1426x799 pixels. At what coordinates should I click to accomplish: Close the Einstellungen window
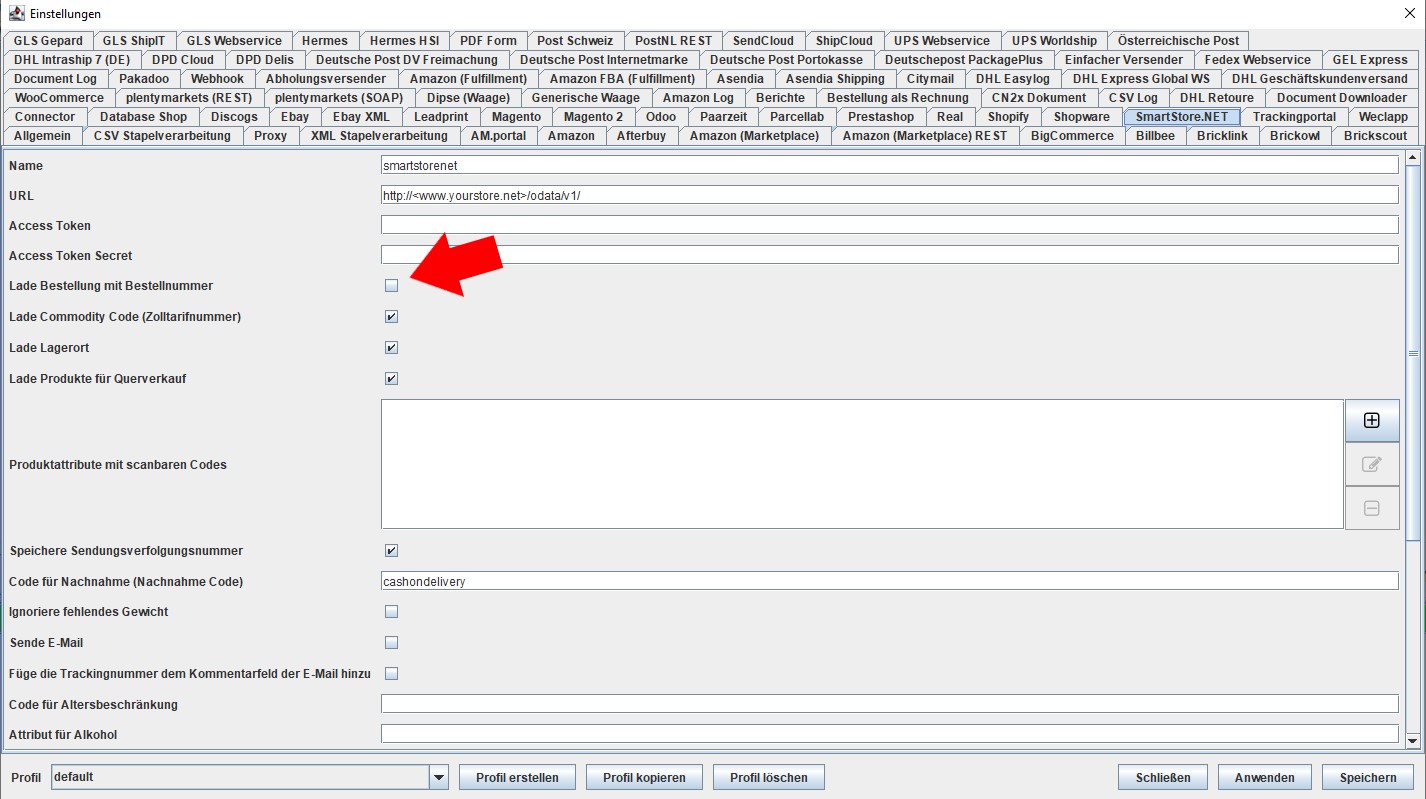[x=1410, y=14]
